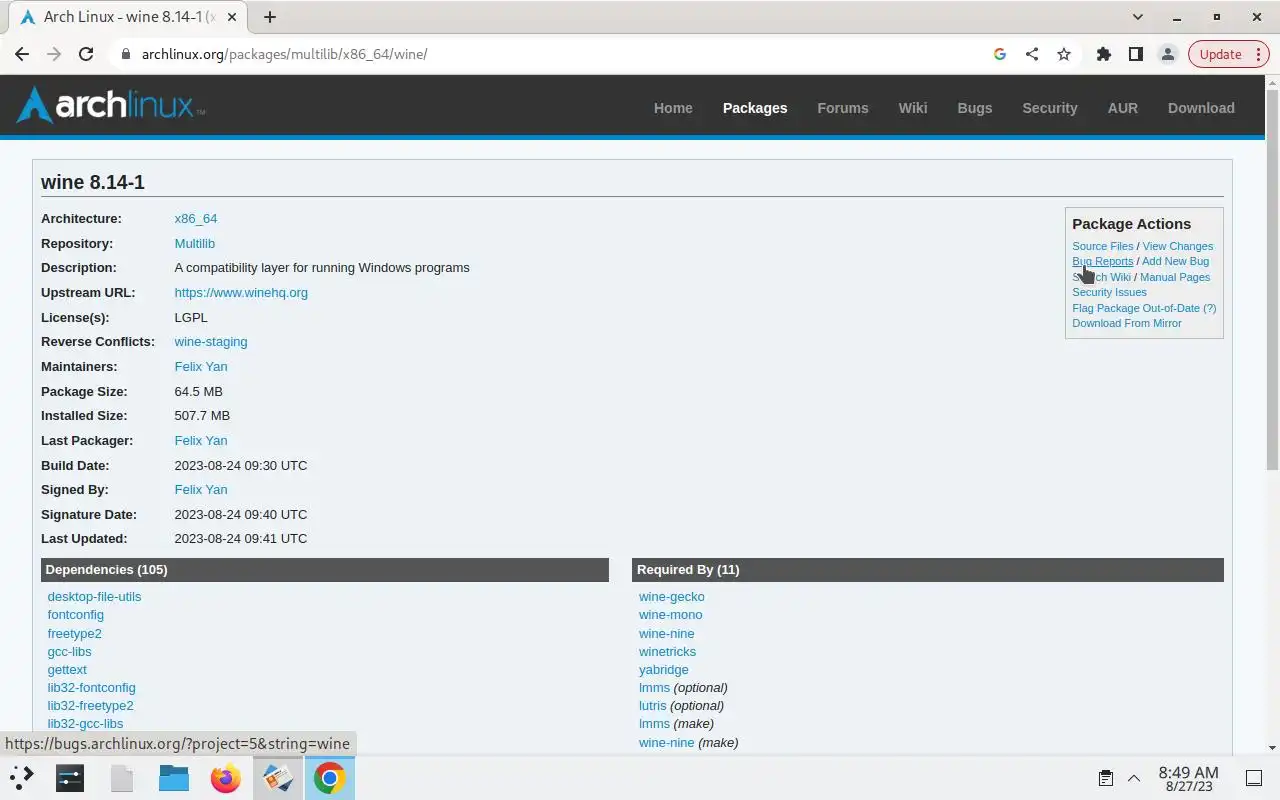
Task: Open the Bug Reports link
Action: tap(1103, 261)
